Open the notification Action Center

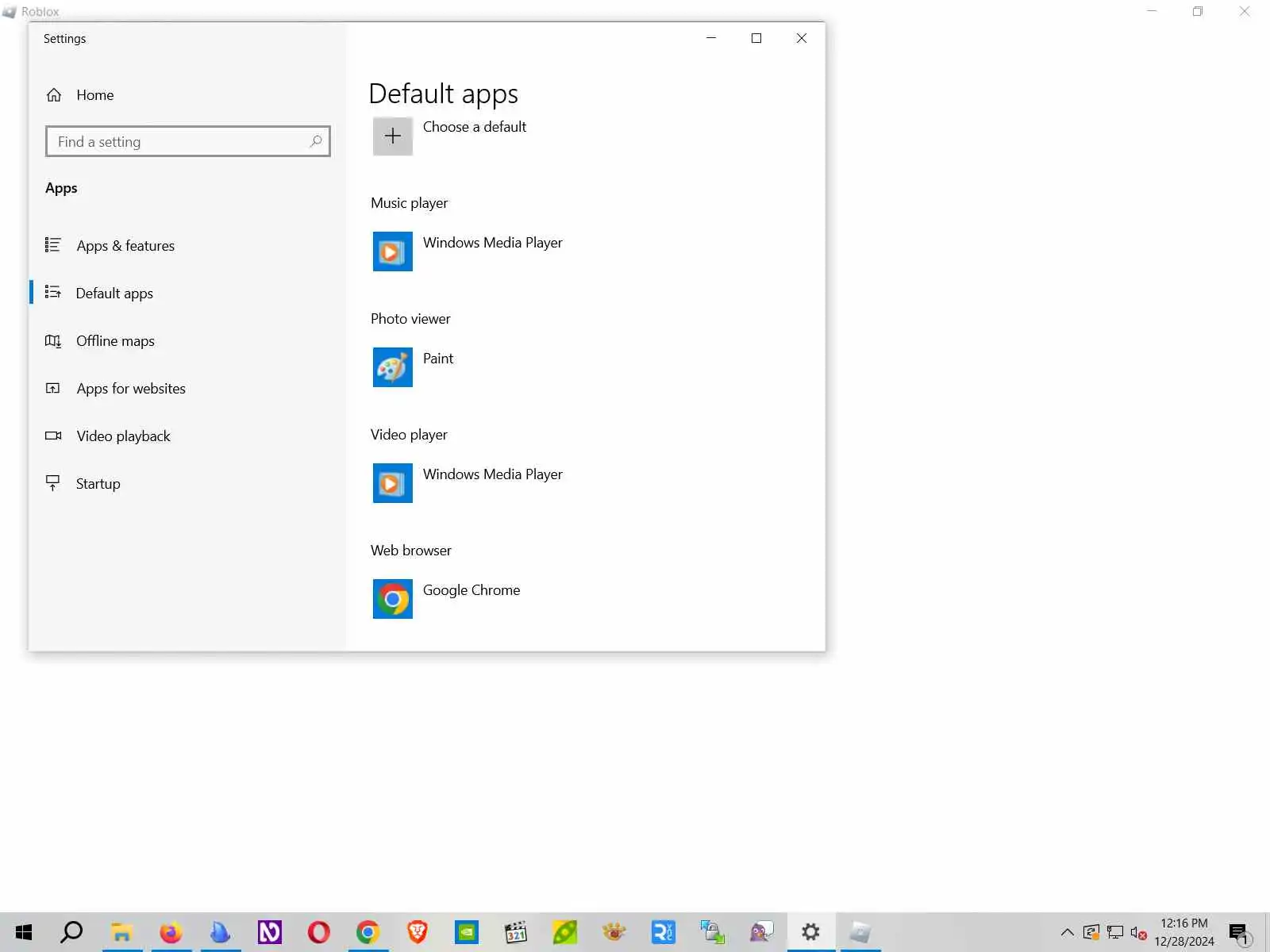pyautogui.click(x=1240, y=932)
